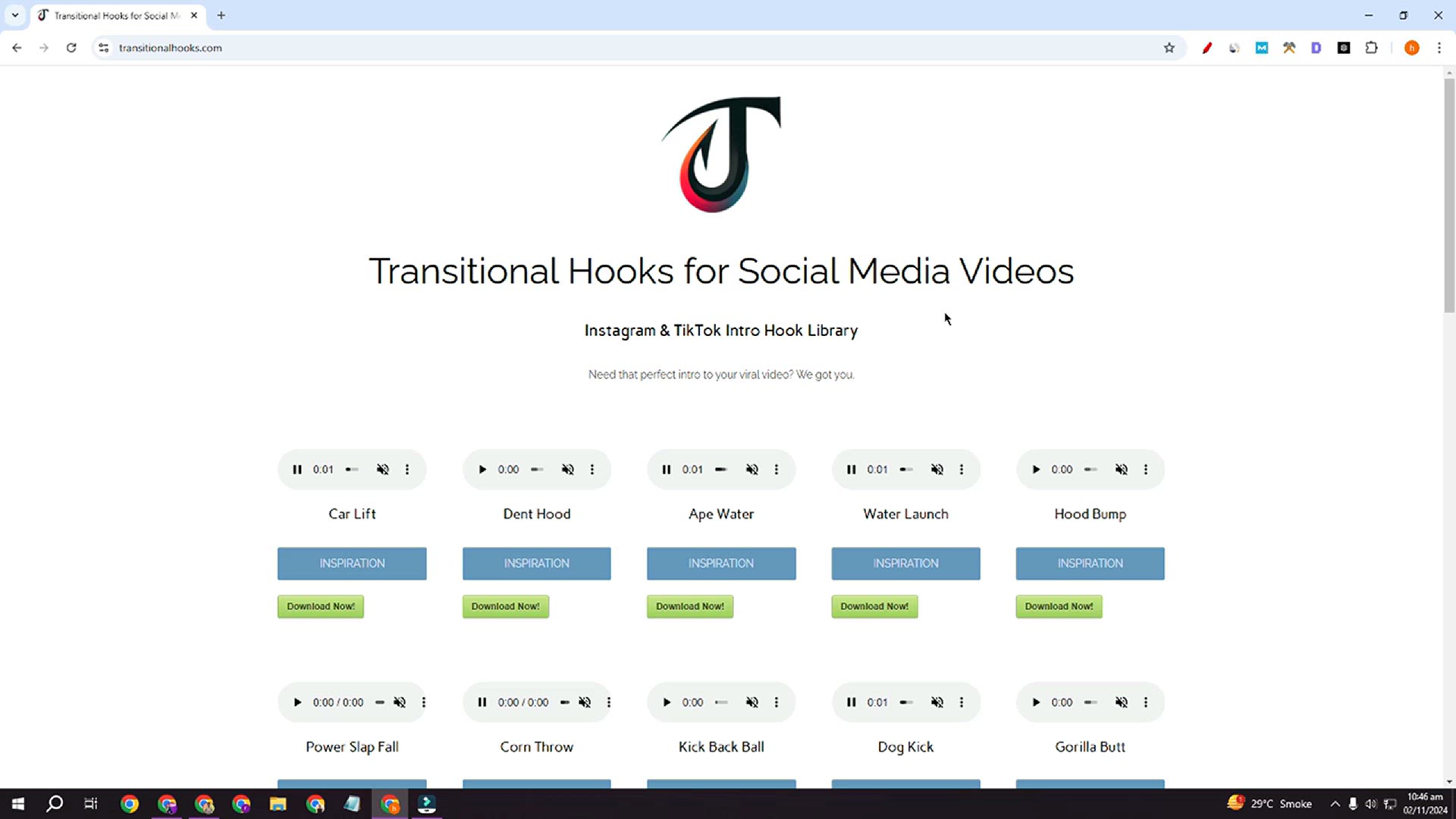Unmute the Dog Kick player
This screenshot has width=1456, height=819.
[x=937, y=702]
